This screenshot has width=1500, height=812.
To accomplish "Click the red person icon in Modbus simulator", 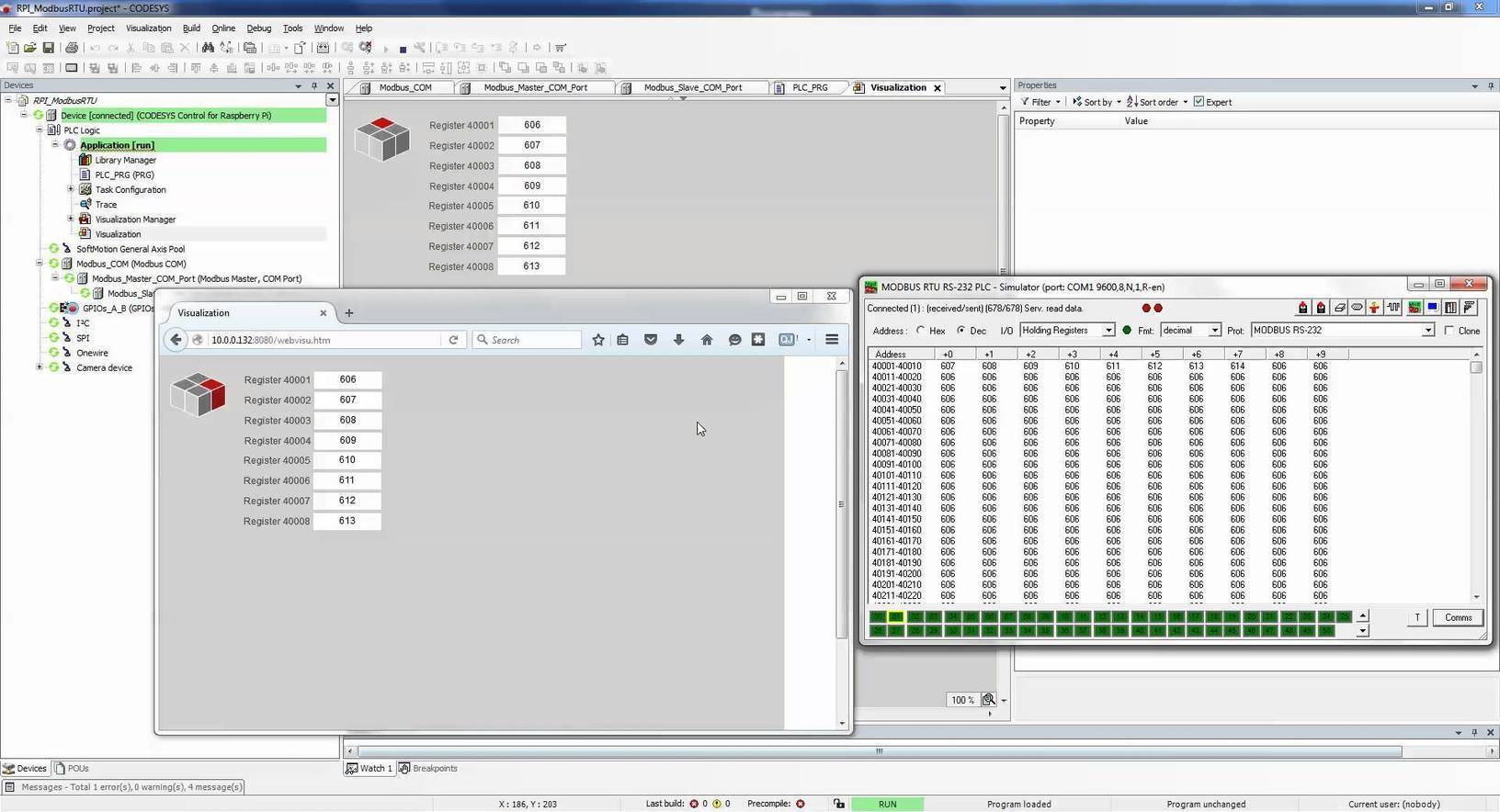I will [x=1375, y=308].
